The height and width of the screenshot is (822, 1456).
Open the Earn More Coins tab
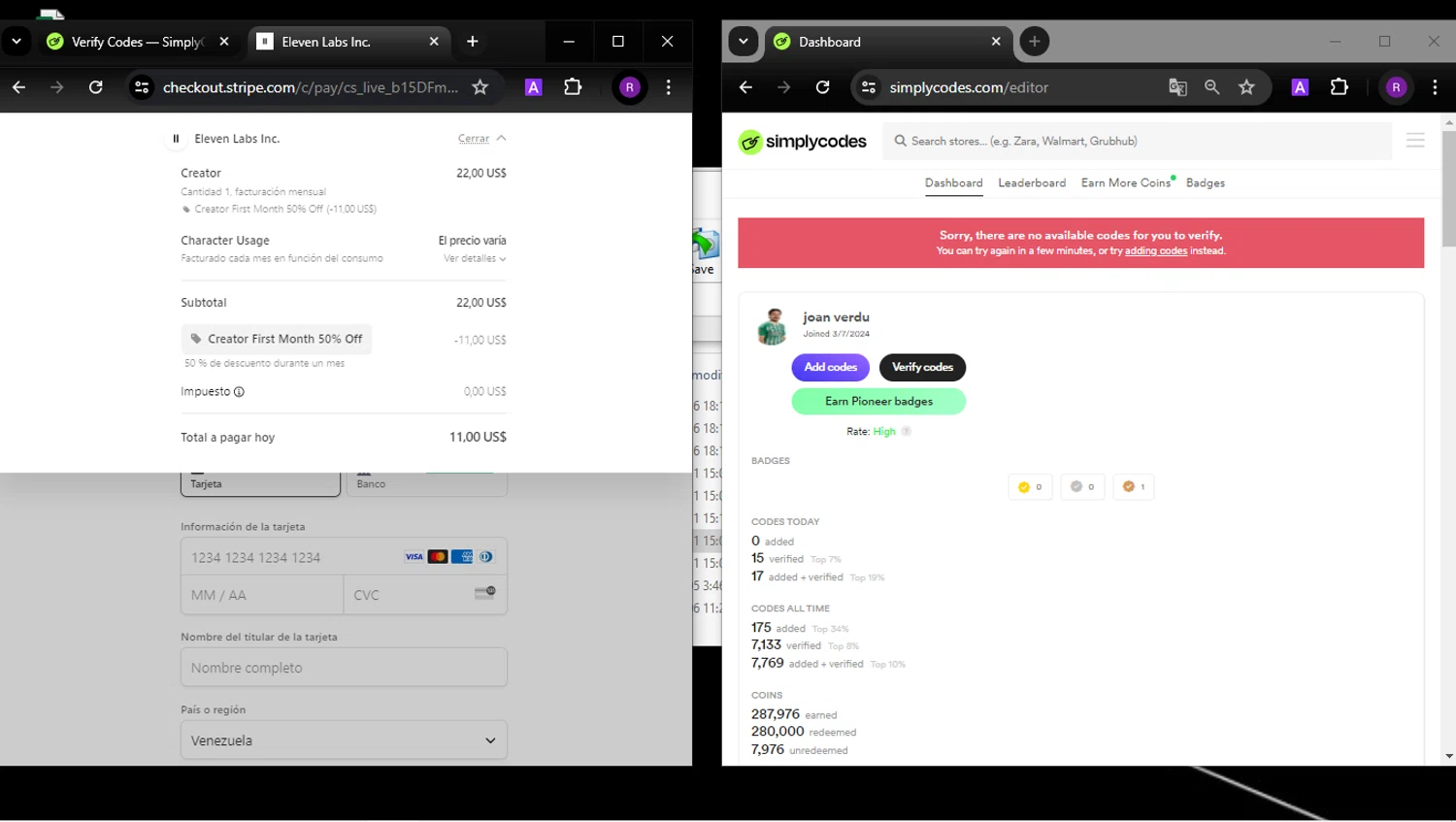coord(1126,182)
